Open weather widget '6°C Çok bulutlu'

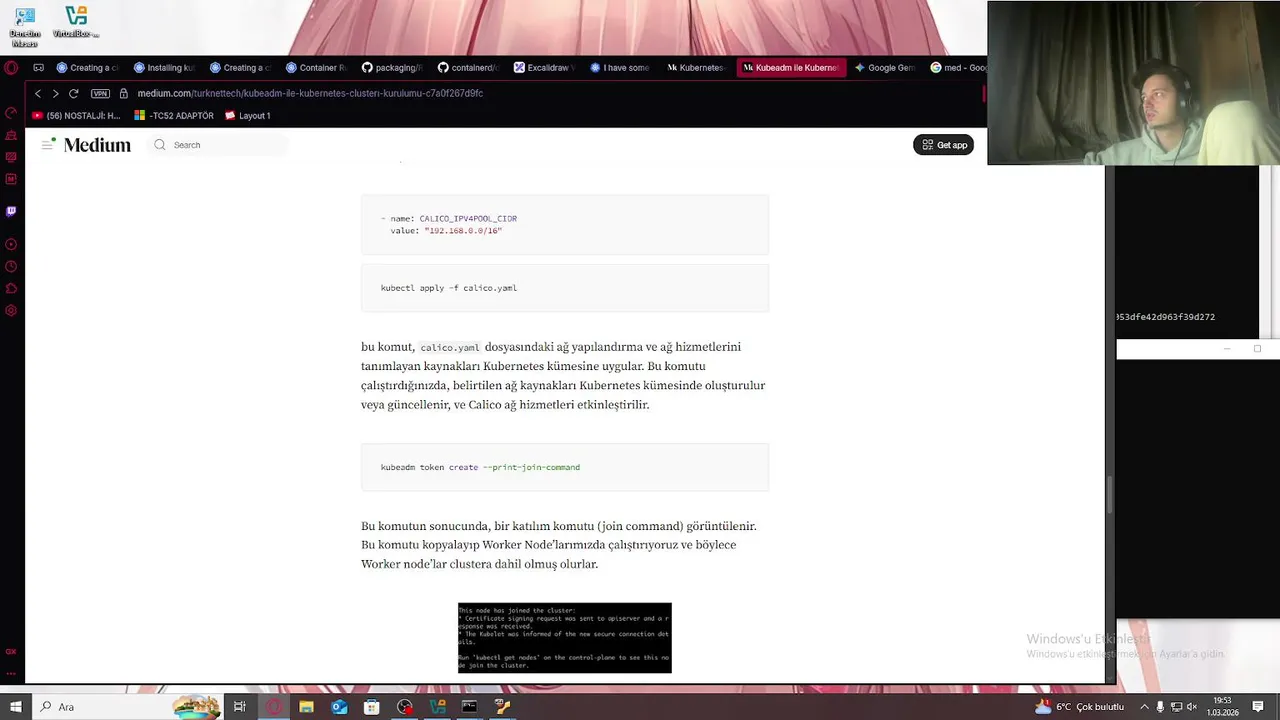pyautogui.click(x=1081, y=707)
